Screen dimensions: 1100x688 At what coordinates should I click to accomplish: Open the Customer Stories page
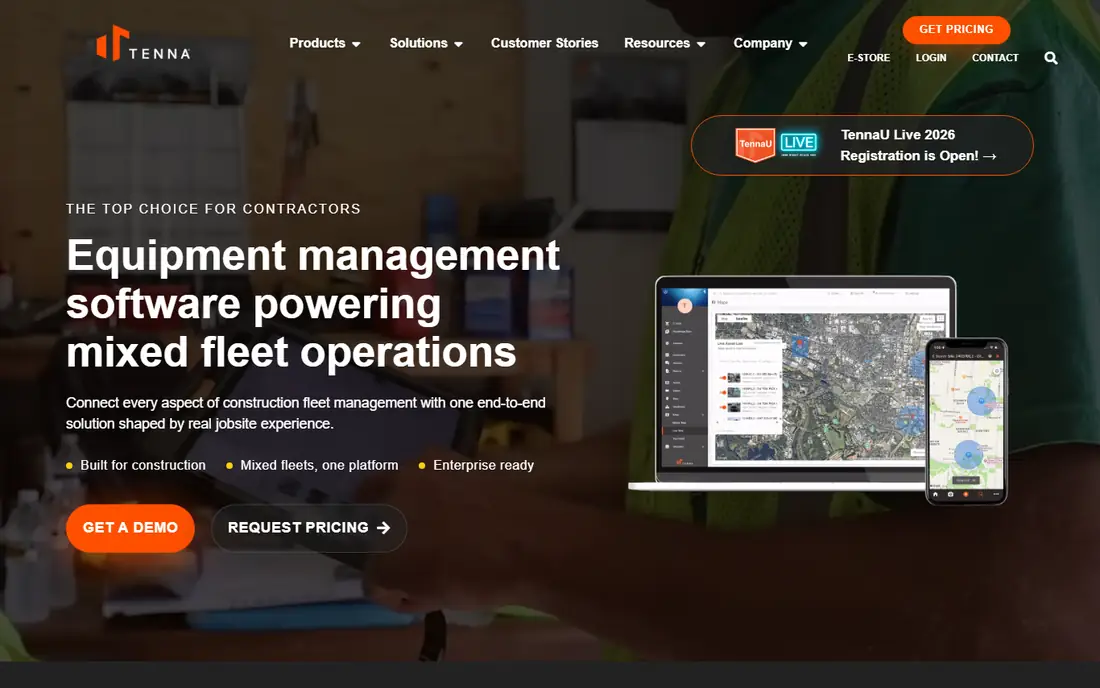pyautogui.click(x=544, y=43)
